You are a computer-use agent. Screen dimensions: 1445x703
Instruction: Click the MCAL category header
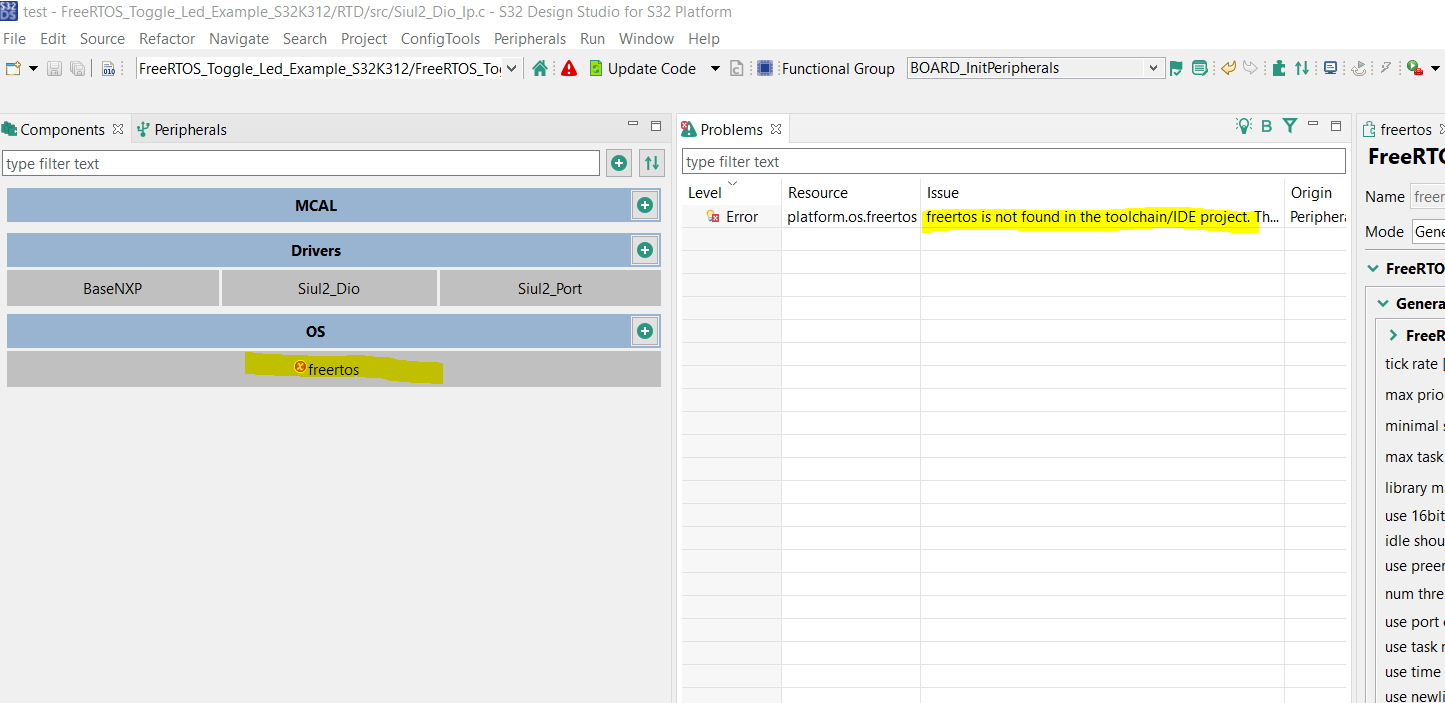[318, 205]
